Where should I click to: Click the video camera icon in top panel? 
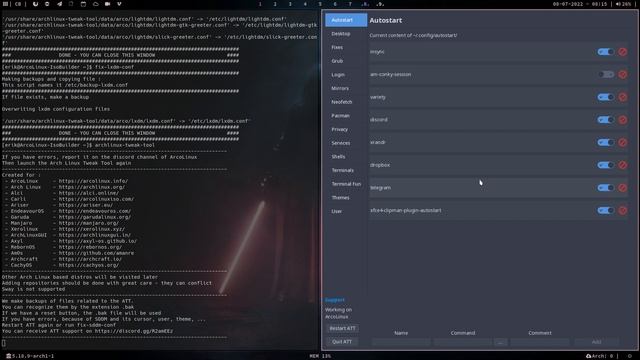point(107,4)
